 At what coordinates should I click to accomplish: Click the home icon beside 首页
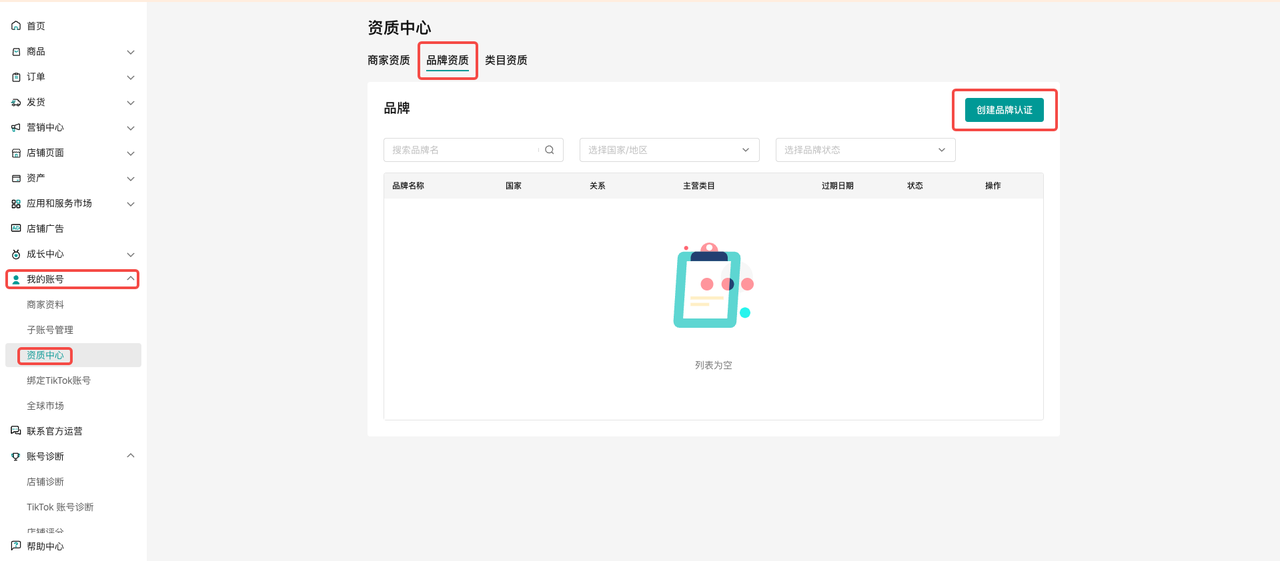click(x=16, y=26)
